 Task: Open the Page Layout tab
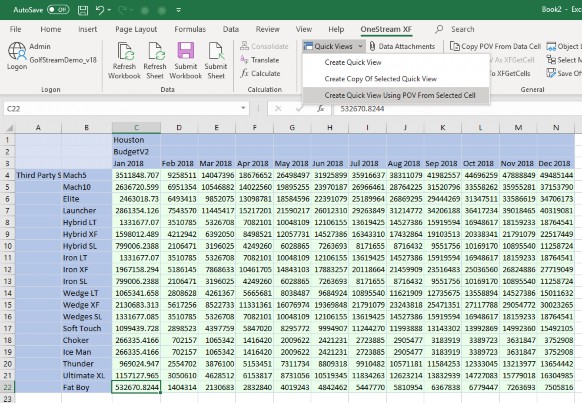136,29
